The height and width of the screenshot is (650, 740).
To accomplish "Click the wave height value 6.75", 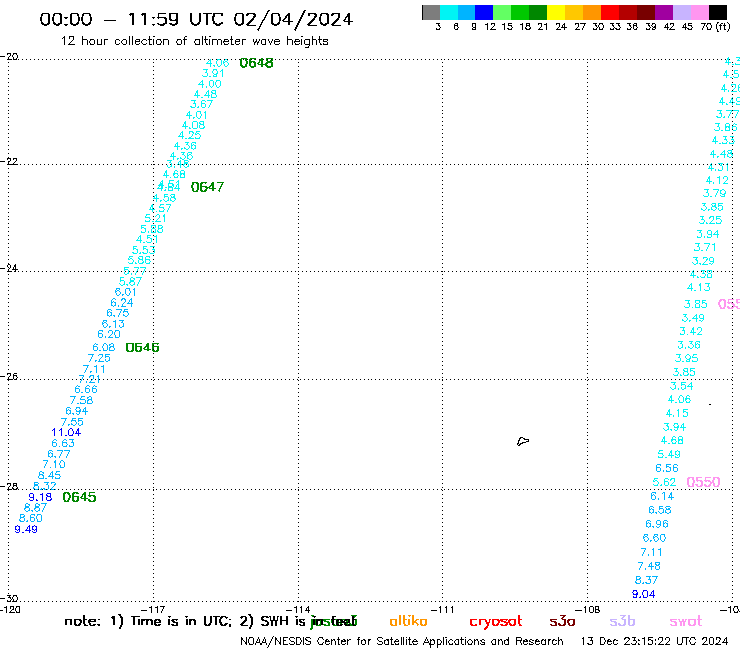I will (x=118, y=313).
